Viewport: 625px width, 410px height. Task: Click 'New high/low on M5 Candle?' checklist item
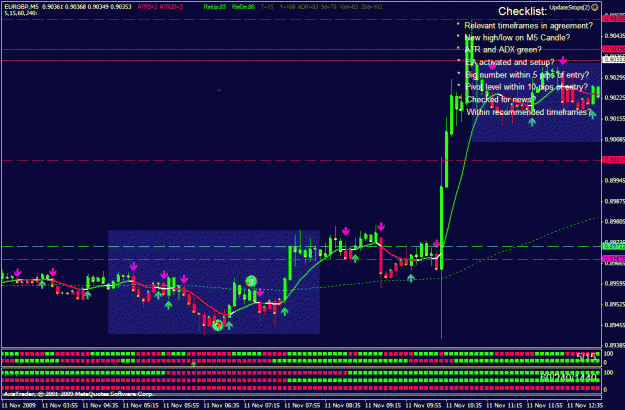[517, 38]
